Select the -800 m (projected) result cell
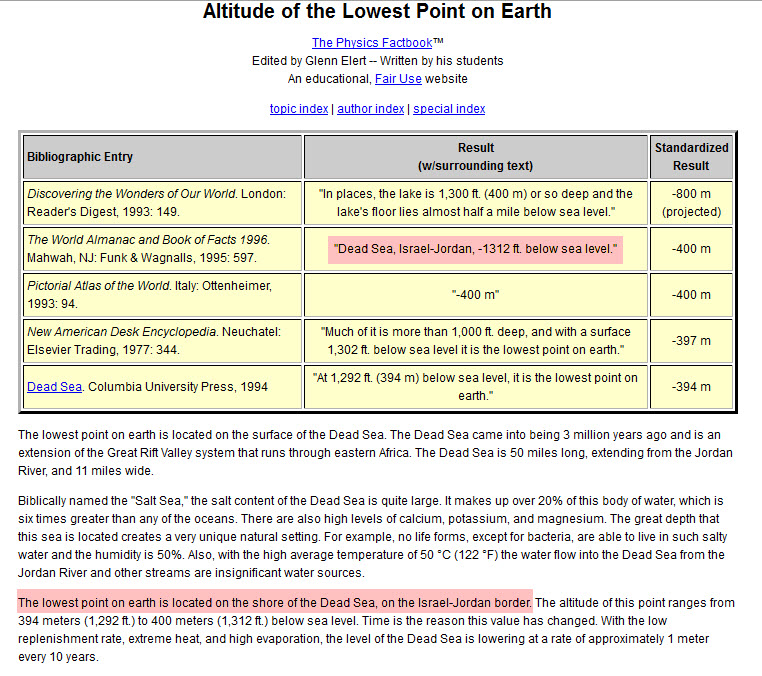This screenshot has width=762, height=676. (x=691, y=203)
